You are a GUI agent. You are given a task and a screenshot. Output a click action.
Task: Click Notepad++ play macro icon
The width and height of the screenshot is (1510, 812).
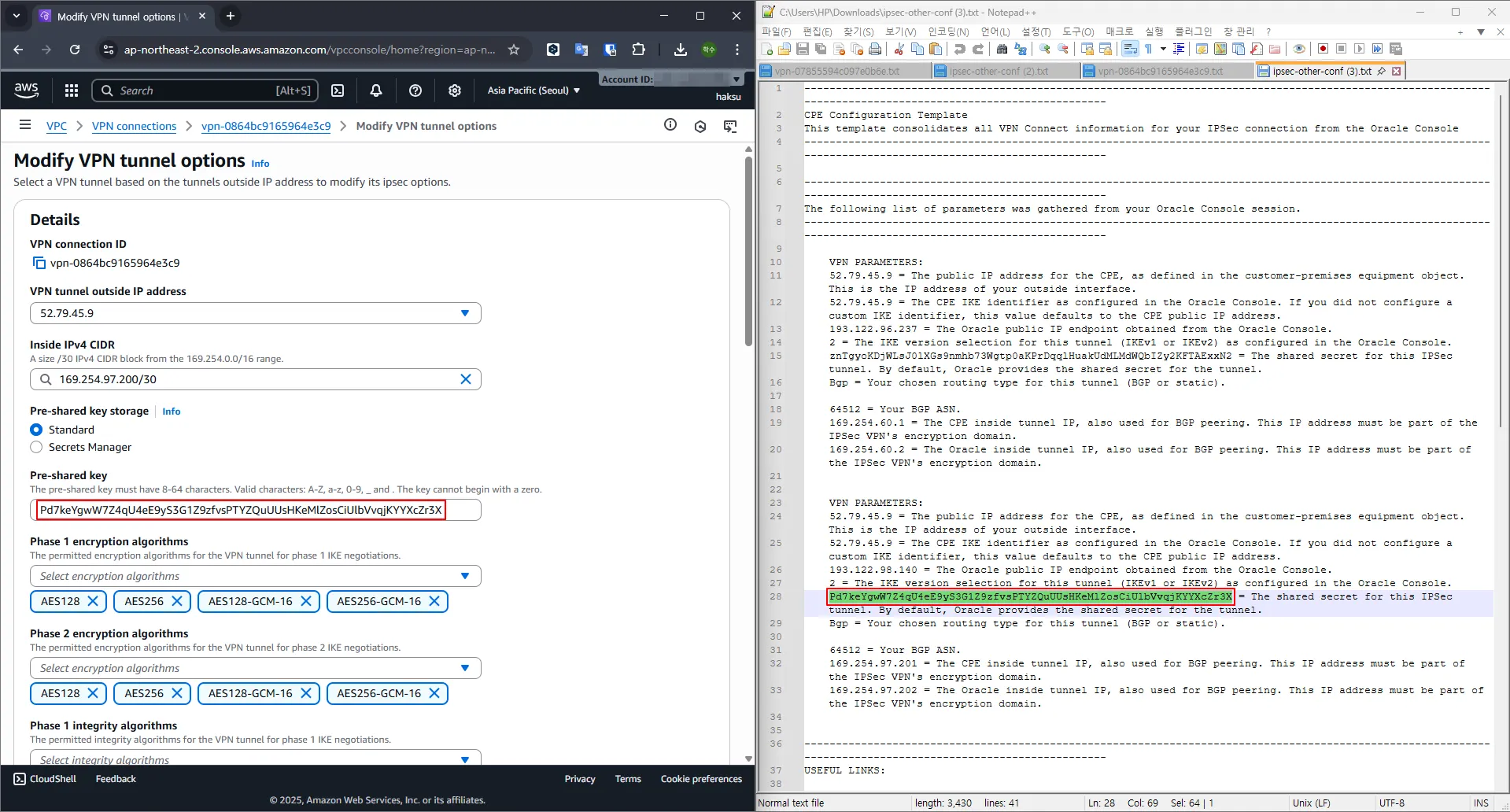point(1360,49)
